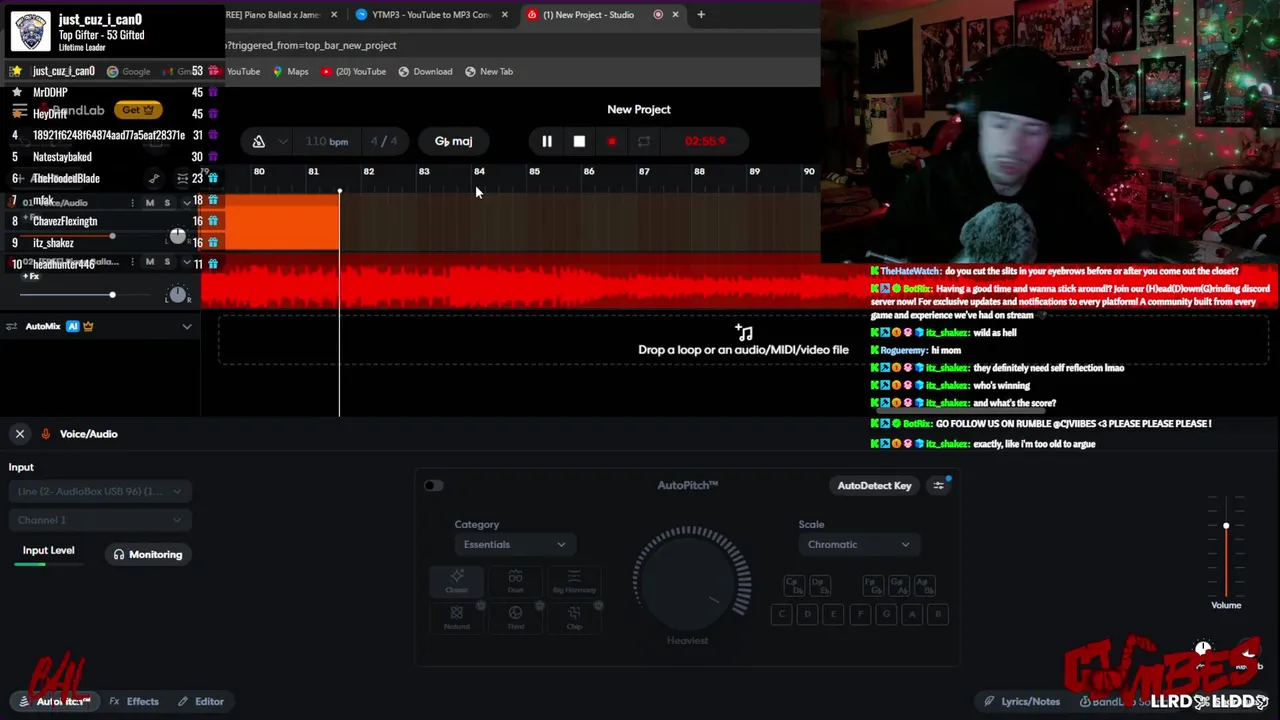Open the audio input device dropdown
Screen dimensions: 1280x720
pos(99,491)
